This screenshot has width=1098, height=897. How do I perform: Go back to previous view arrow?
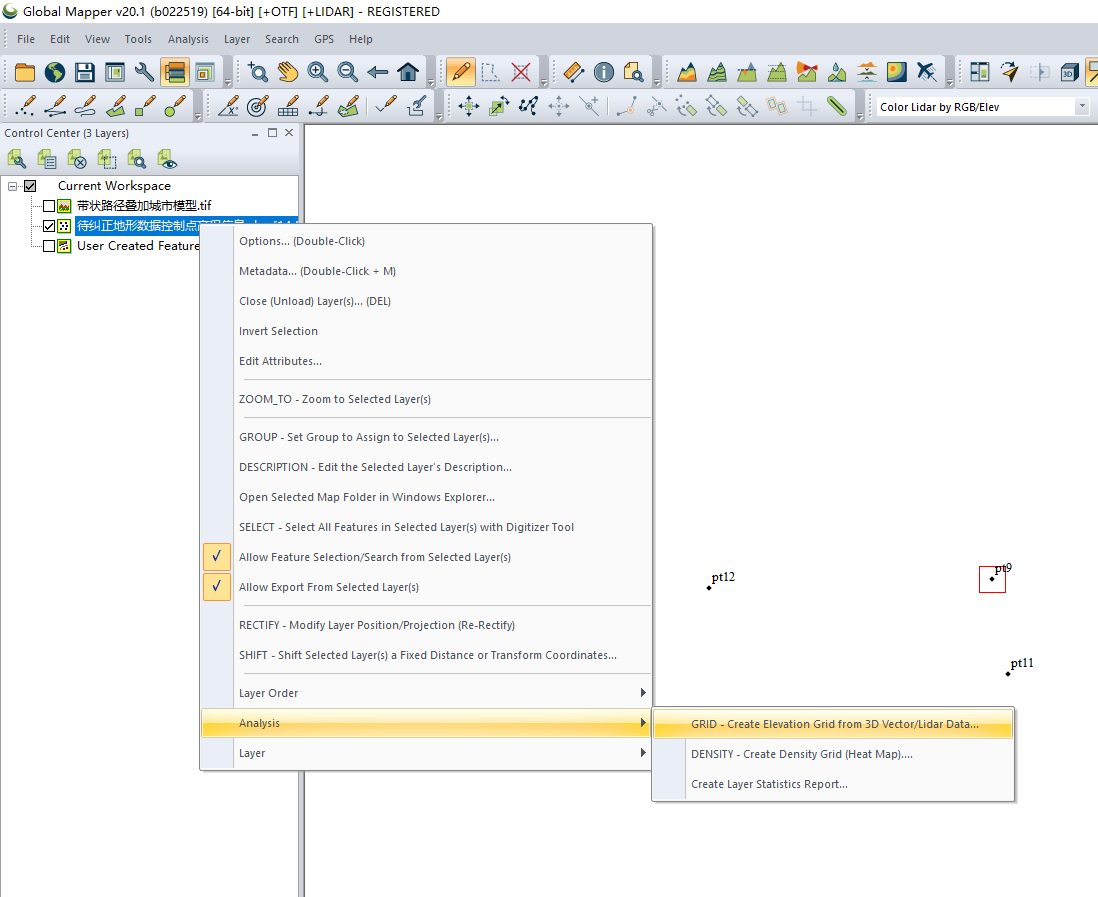[x=377, y=72]
